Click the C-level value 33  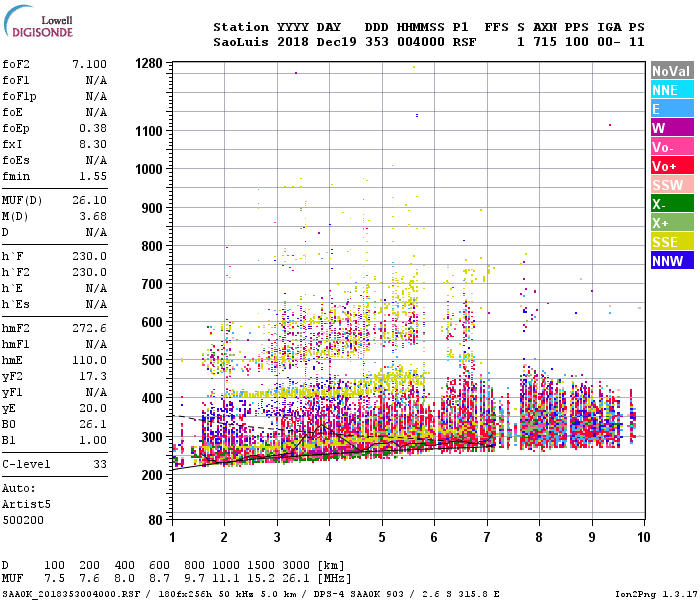click(x=100, y=464)
